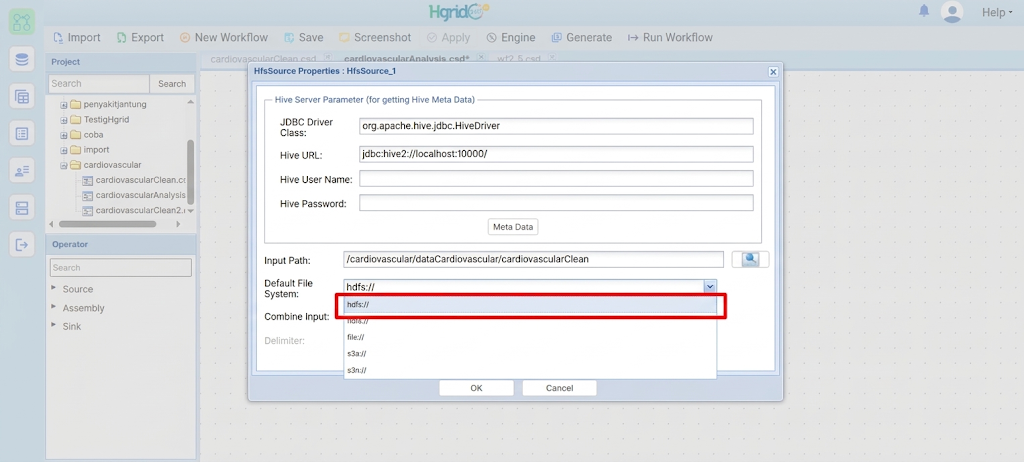Click OK in the properties dialog

click(476, 388)
